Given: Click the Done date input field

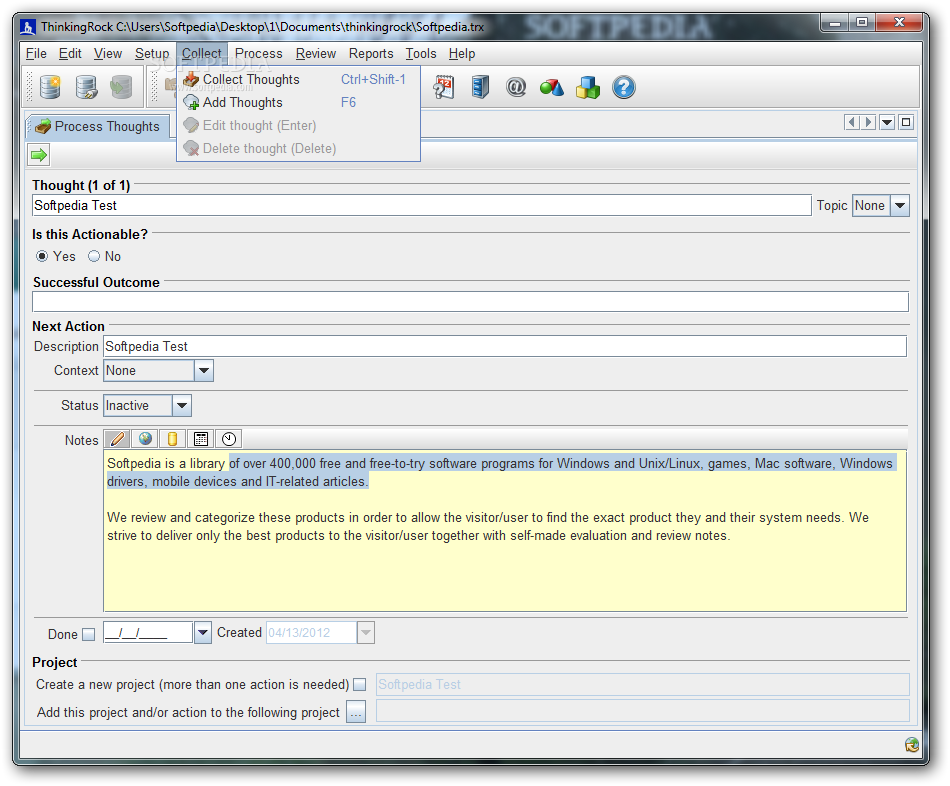Looking at the screenshot, I should (x=148, y=633).
